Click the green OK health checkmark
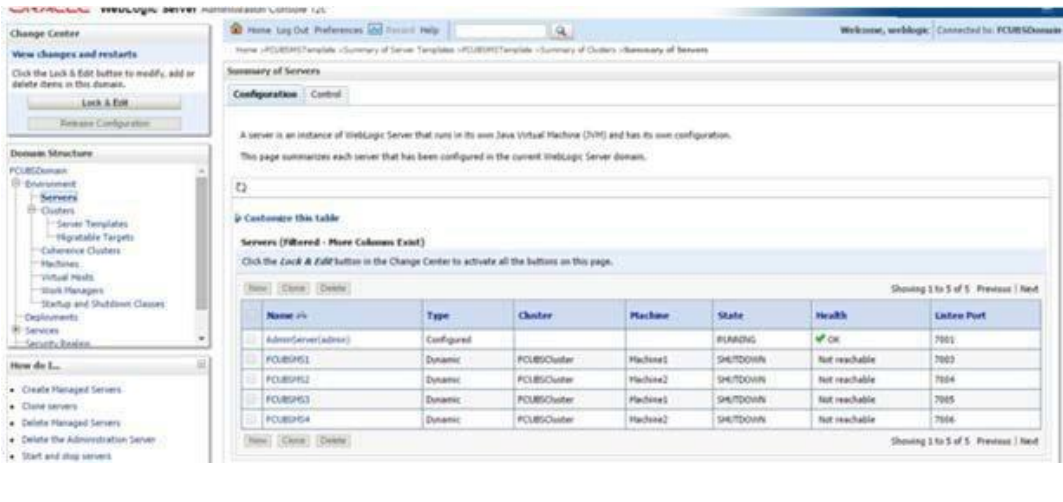1063x502 pixels. tap(822, 338)
